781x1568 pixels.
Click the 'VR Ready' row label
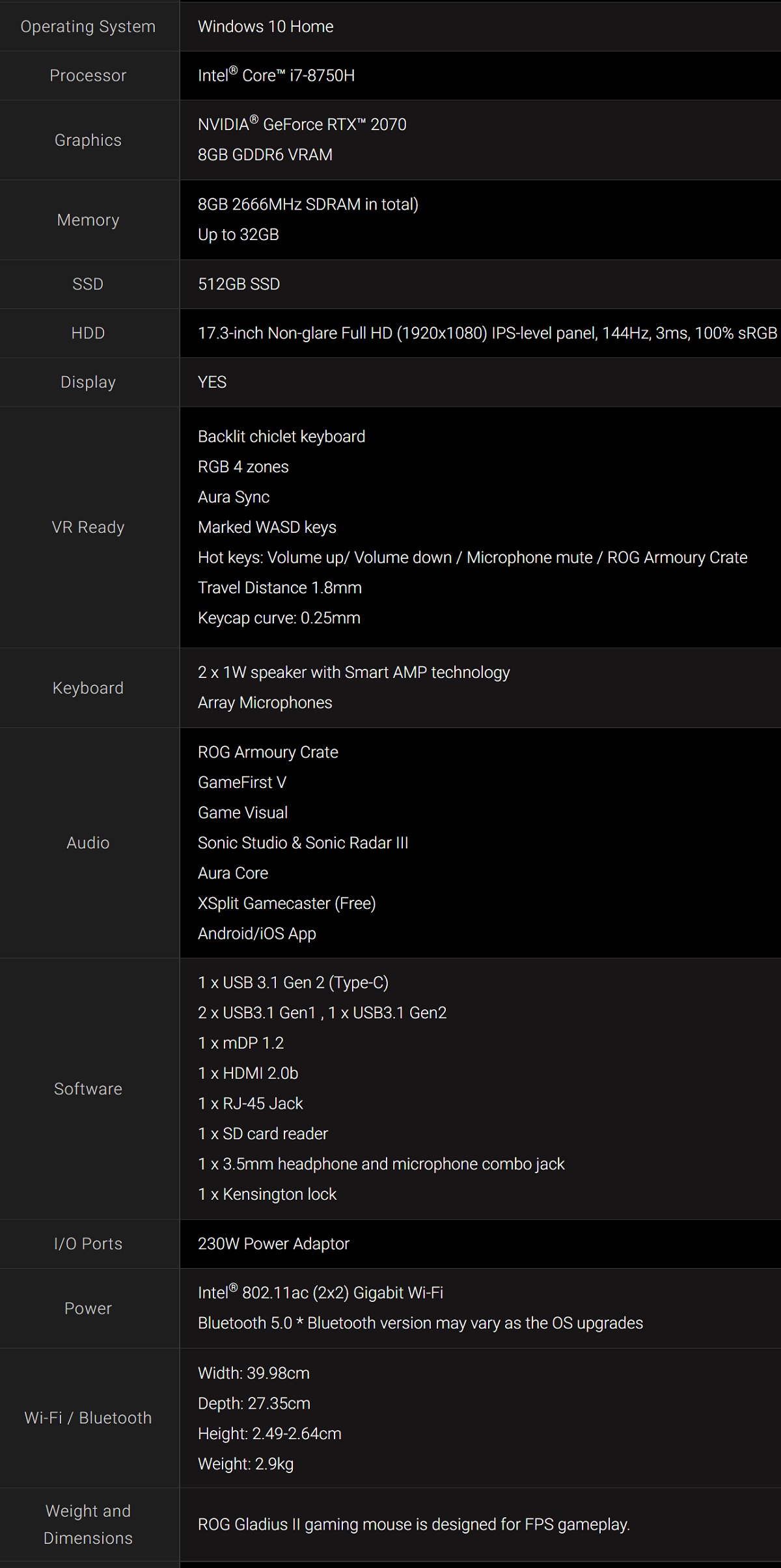(x=88, y=527)
